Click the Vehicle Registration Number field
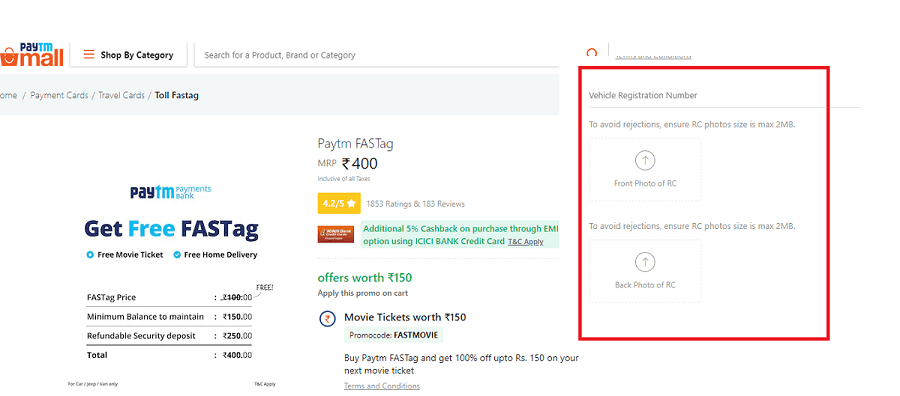900x396 pixels. (724, 96)
